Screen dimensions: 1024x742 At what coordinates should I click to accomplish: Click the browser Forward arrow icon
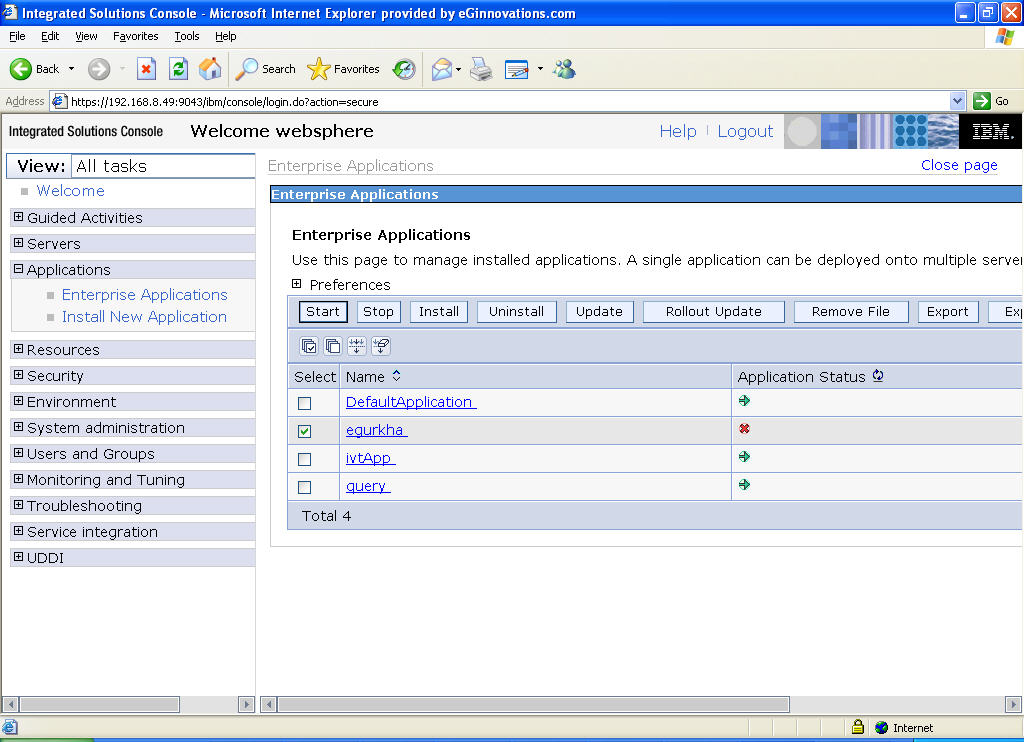pyautogui.click(x=99, y=69)
